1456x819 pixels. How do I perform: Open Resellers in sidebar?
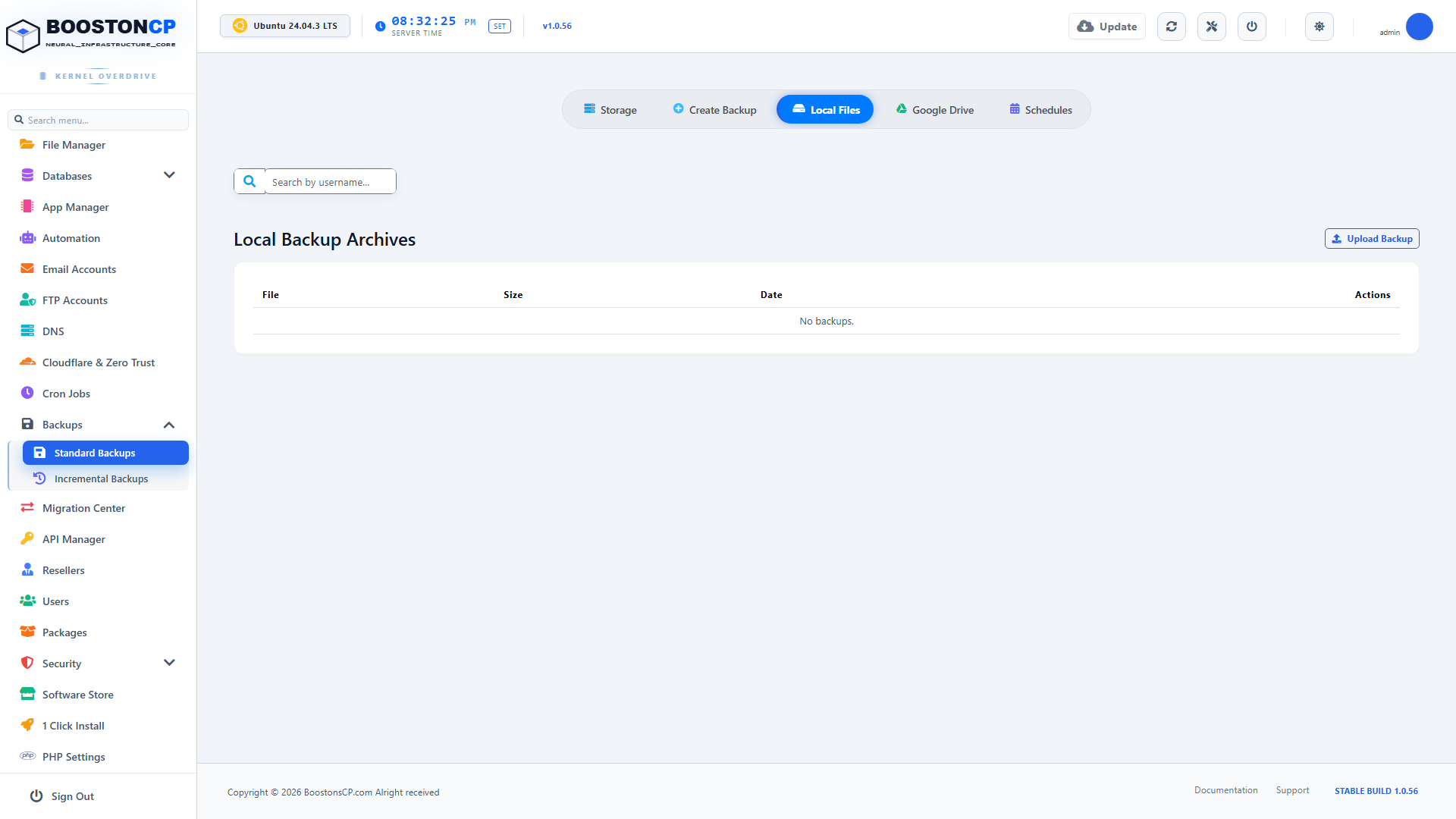click(99, 570)
